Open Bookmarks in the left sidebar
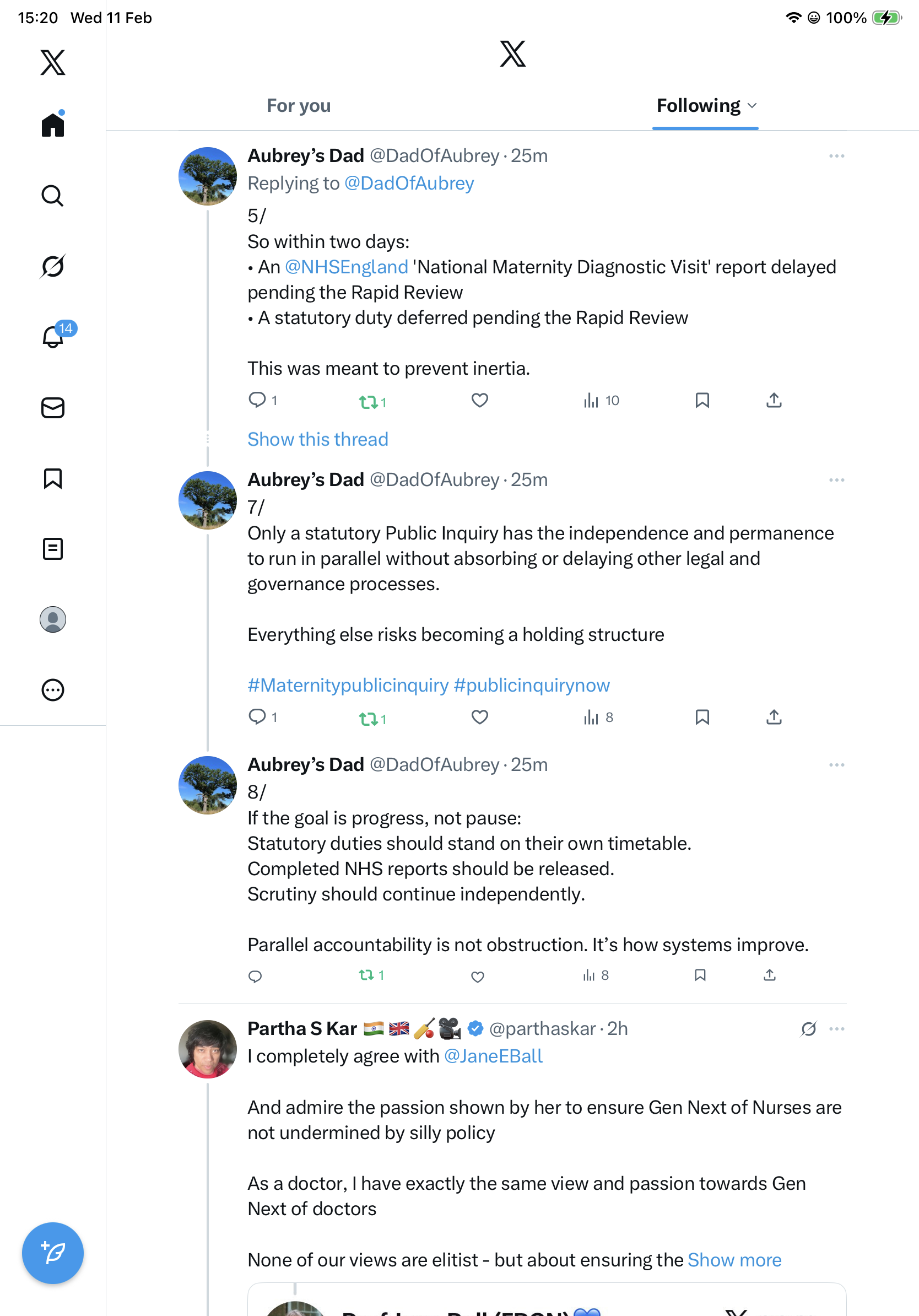The height and width of the screenshot is (1316, 919). pos(53,478)
